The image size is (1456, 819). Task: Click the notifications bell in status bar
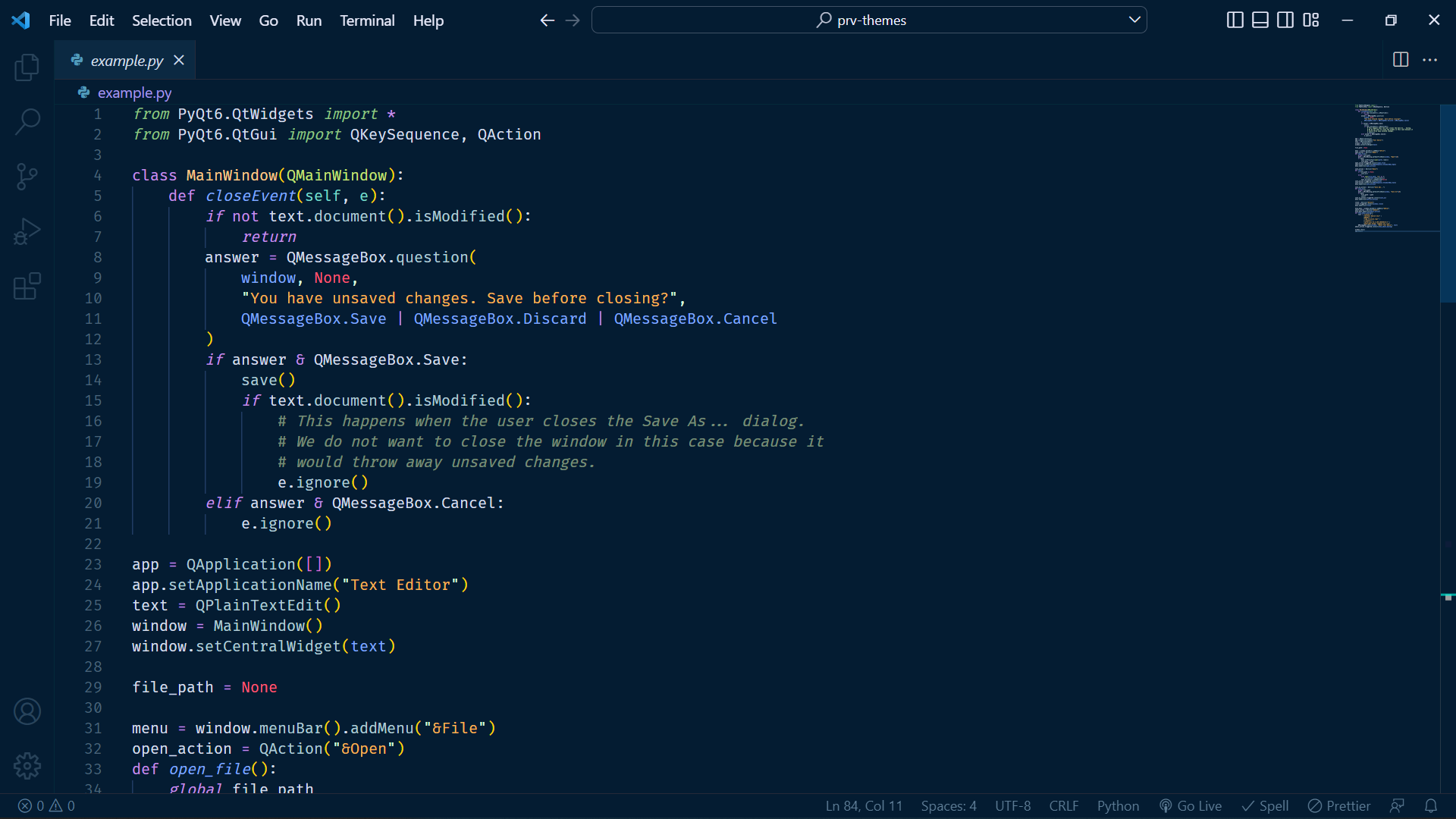(1430, 806)
